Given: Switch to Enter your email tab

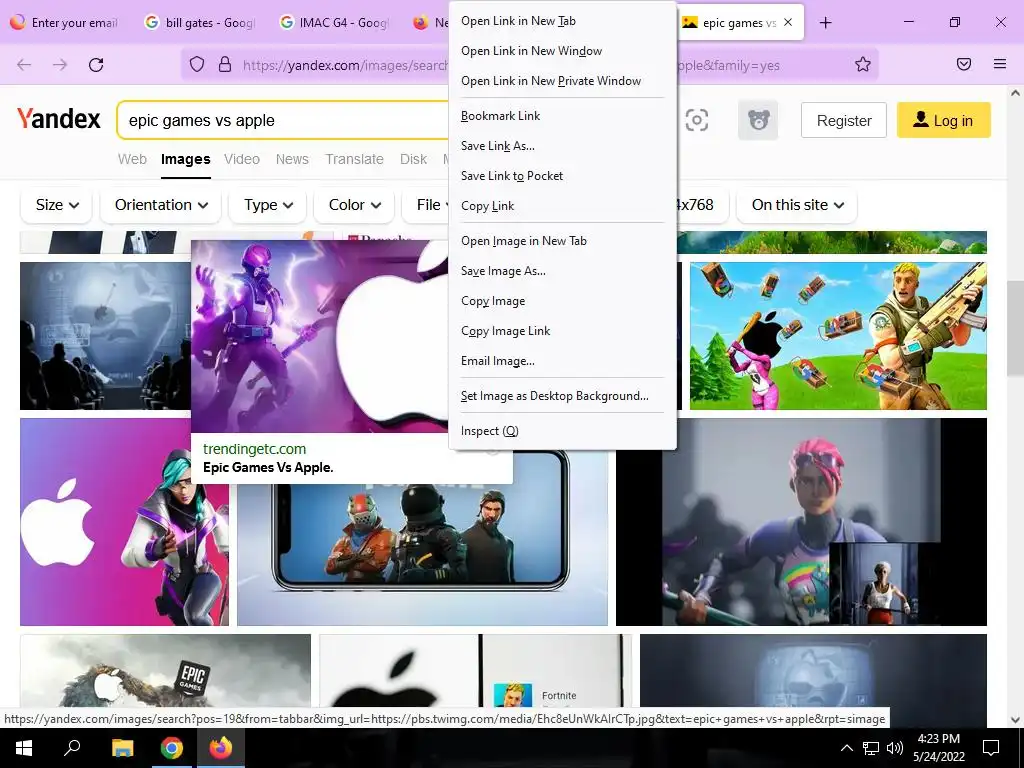Looking at the screenshot, I should (x=65, y=23).
